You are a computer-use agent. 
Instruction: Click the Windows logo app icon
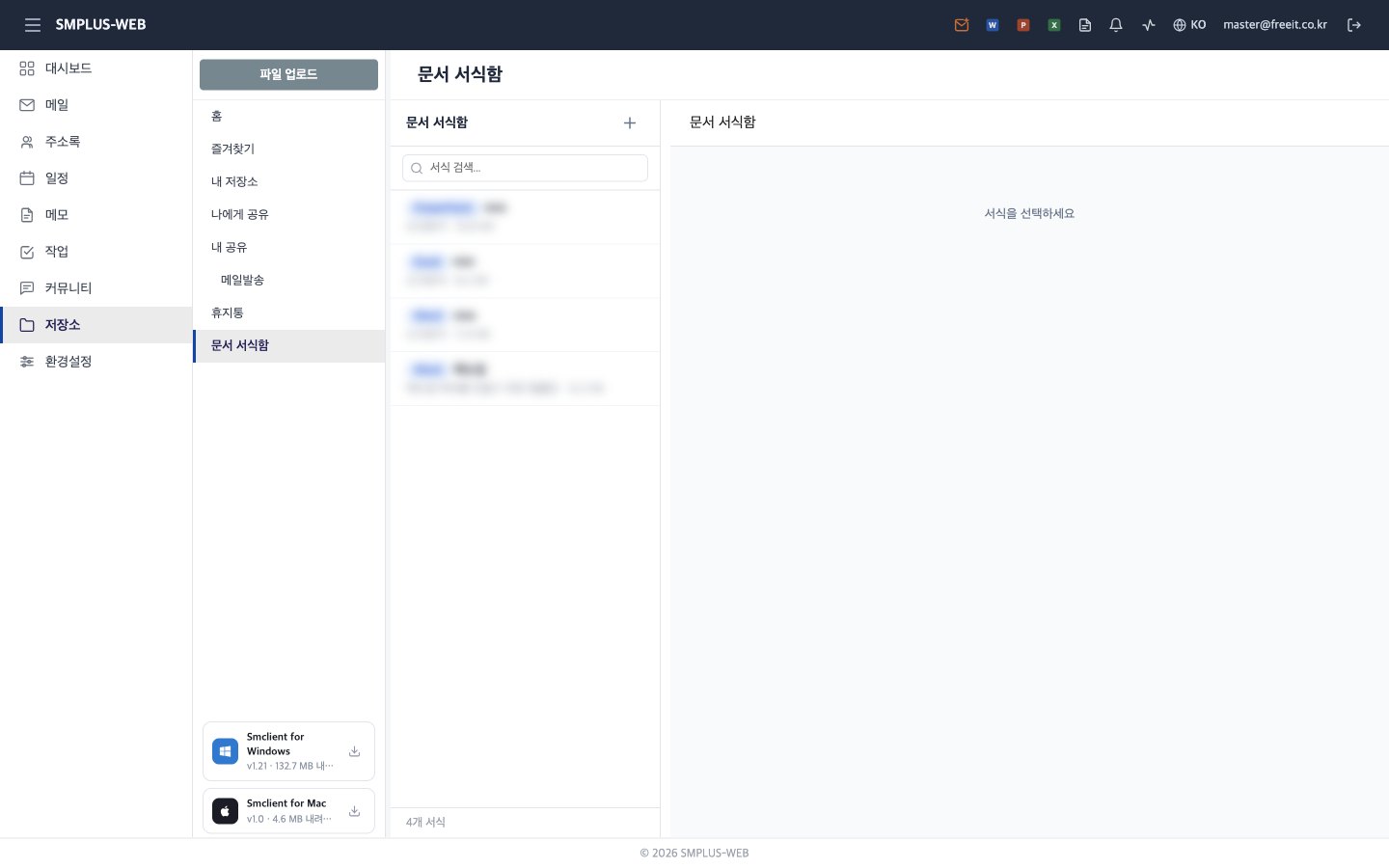[225, 751]
